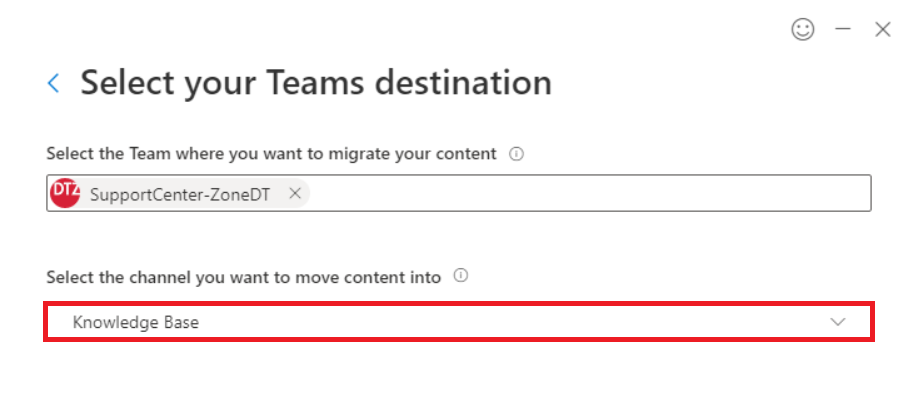Viewport: 913px width, 413px height.
Task: Remove the SupportCenter-ZoneDT team chip
Action: 295,193
